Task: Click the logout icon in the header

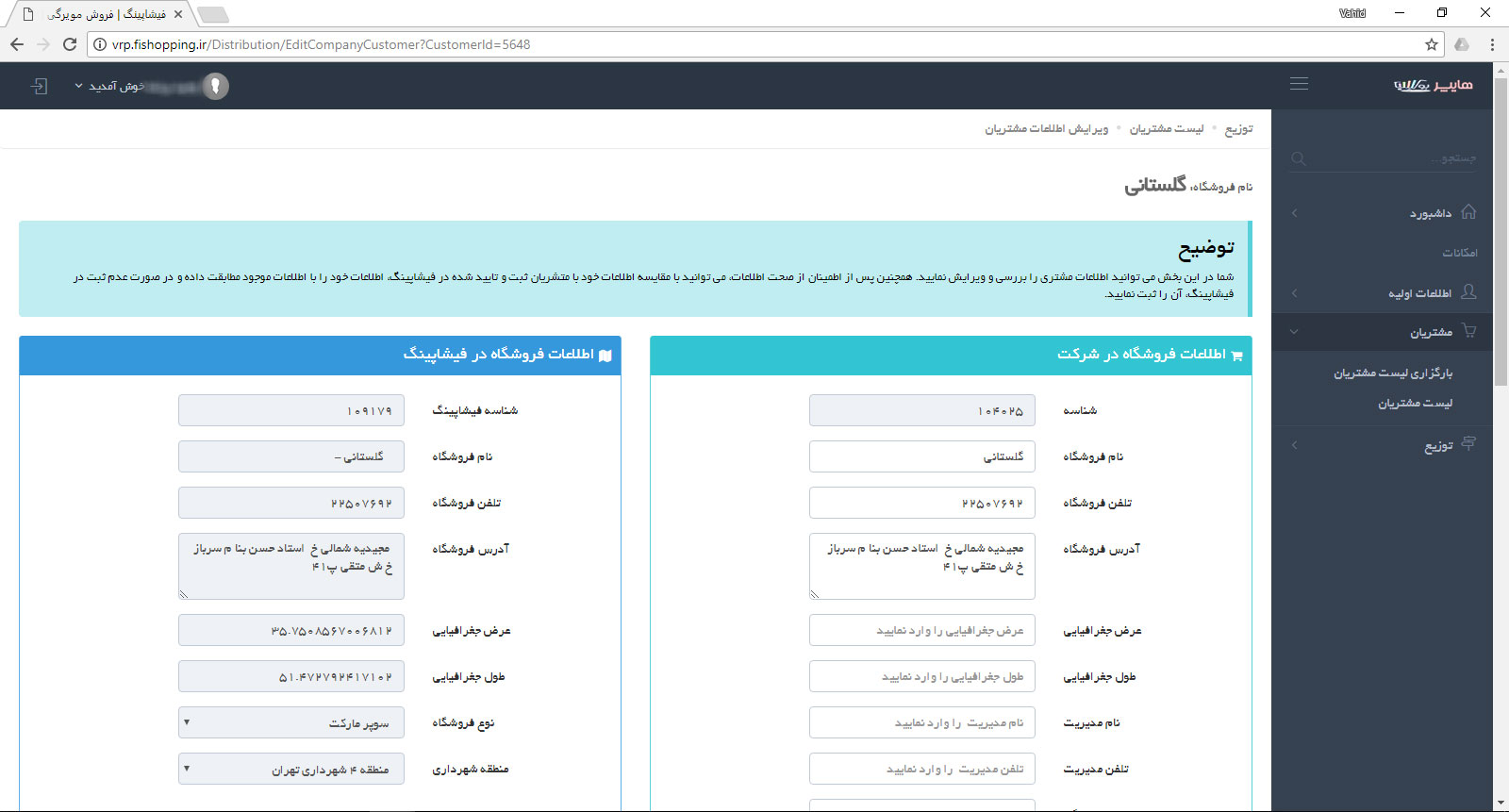Action: (x=39, y=86)
